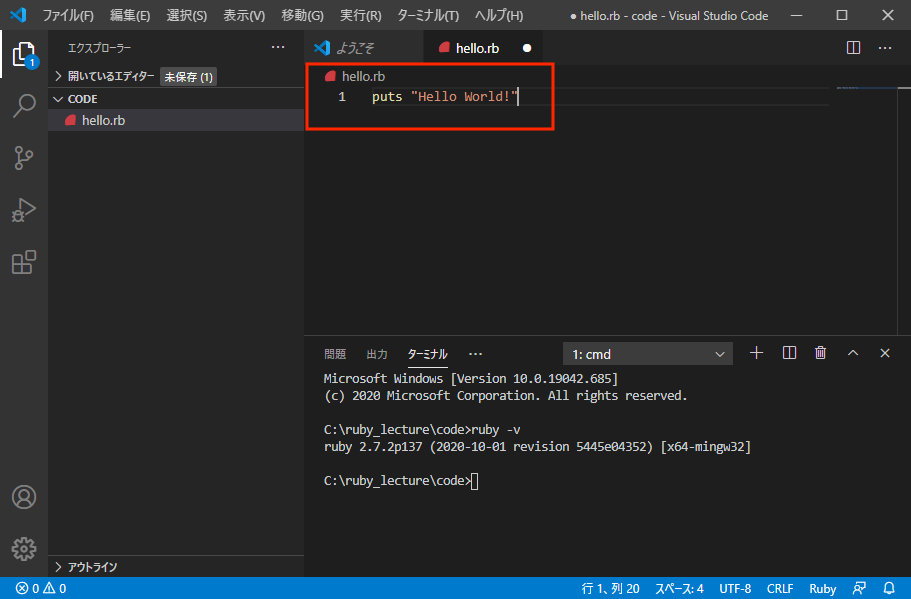This screenshot has height=599, width=911.
Task: Switch to the 出力 panel tab
Action: tap(377, 354)
